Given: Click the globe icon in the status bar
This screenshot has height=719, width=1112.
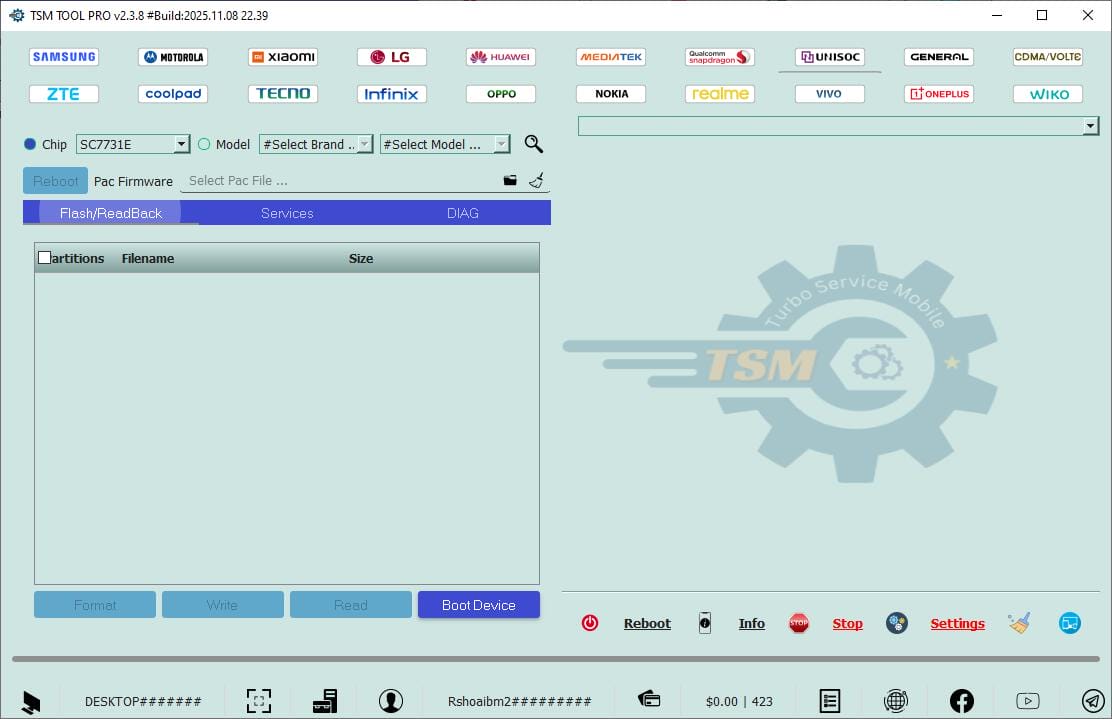Looking at the screenshot, I should 896,700.
